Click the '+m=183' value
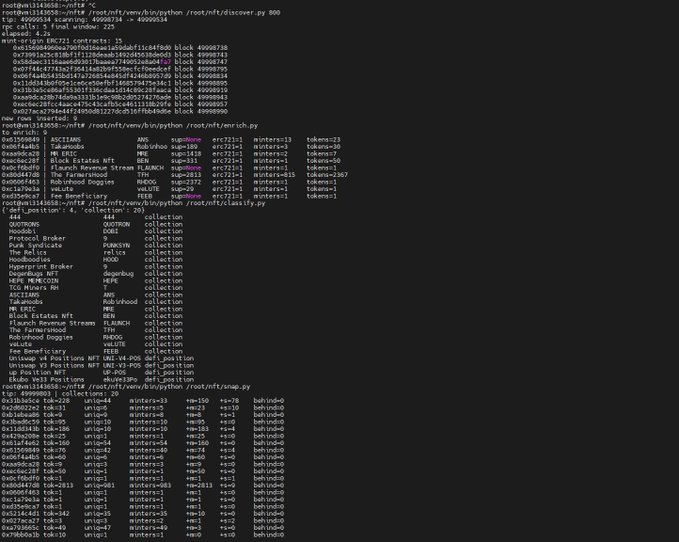The width and height of the screenshot is (679, 542). point(197,429)
